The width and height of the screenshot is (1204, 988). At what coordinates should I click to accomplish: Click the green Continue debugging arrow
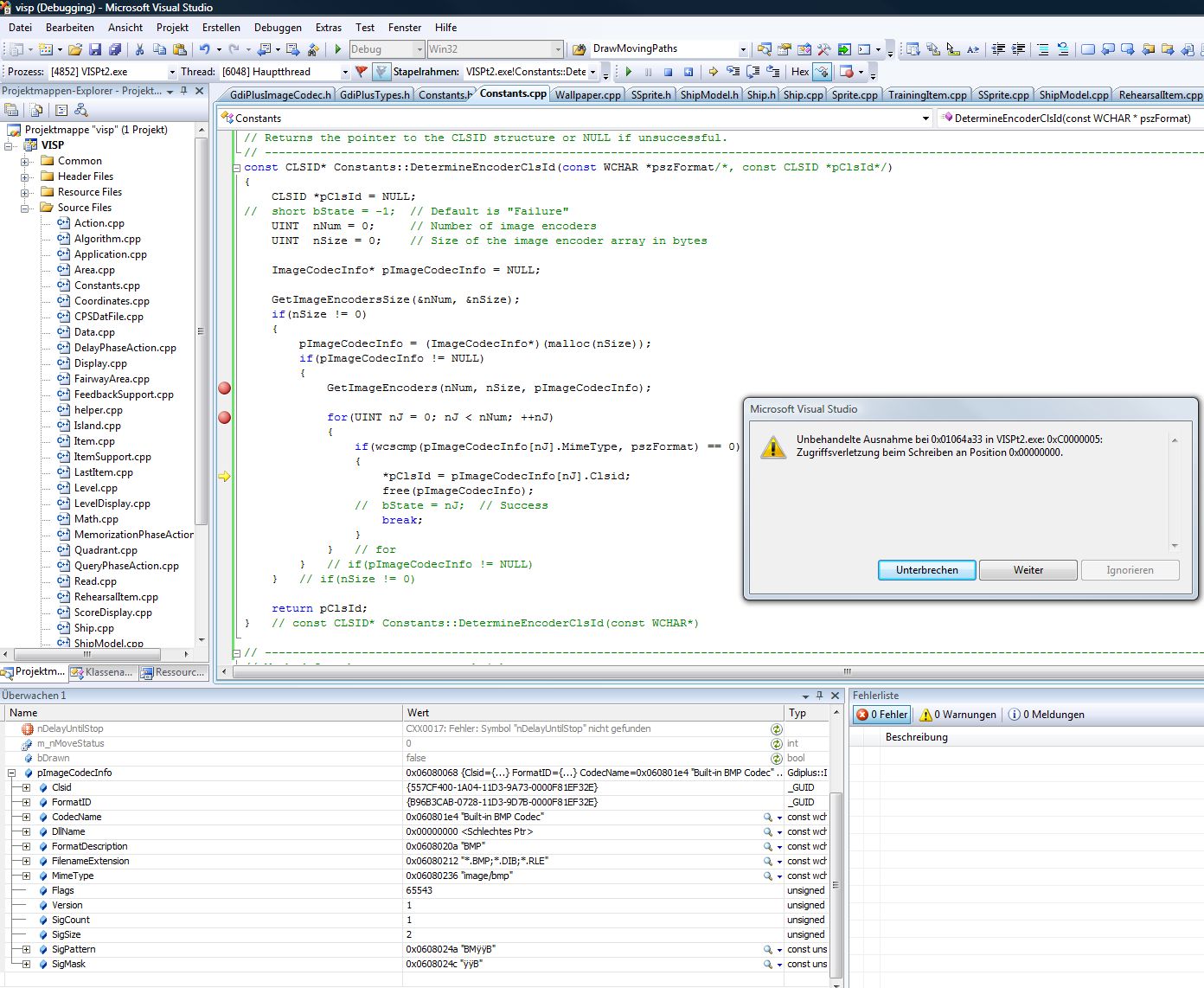tap(629, 72)
